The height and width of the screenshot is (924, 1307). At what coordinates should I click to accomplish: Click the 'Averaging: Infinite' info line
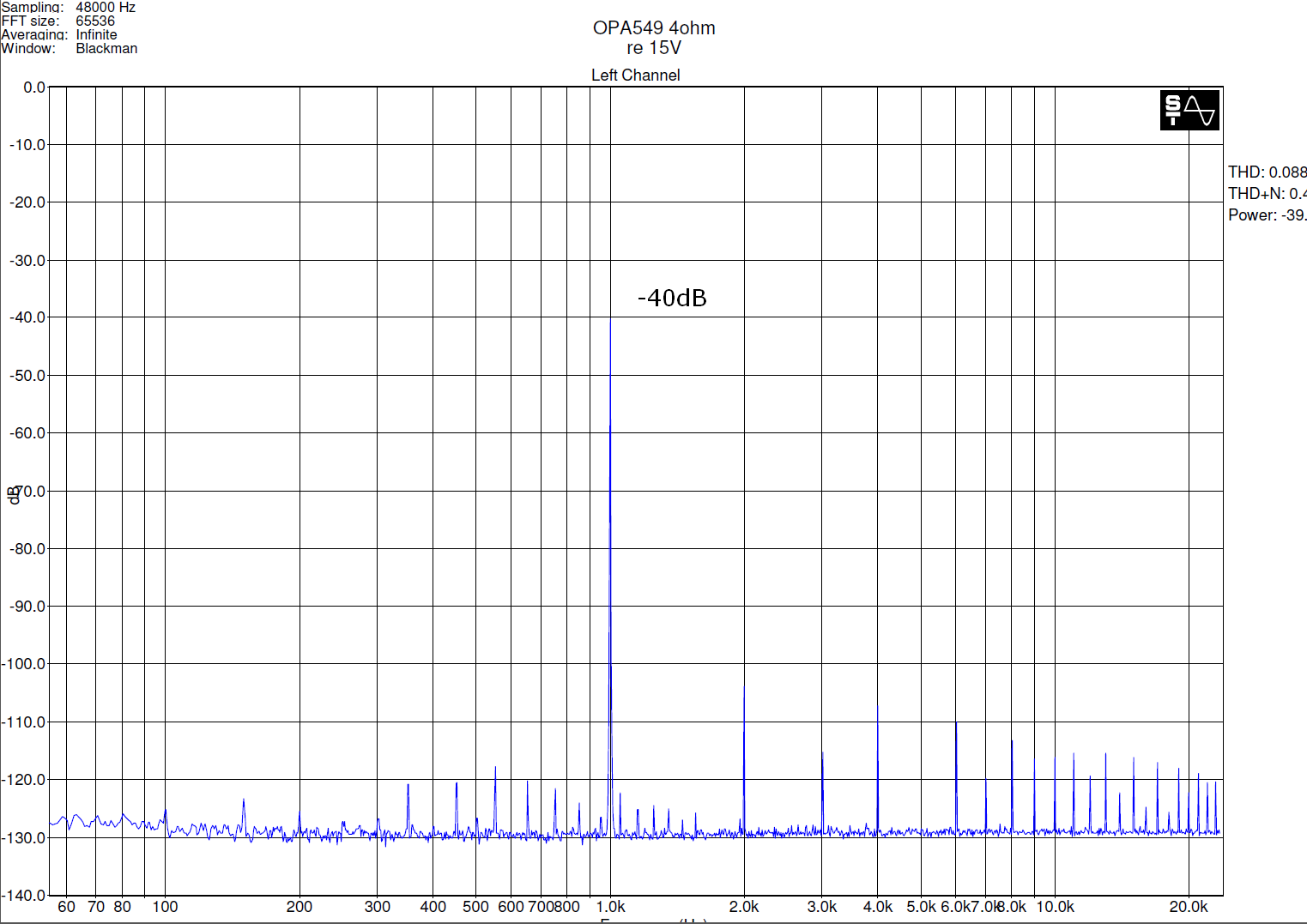click(59, 34)
